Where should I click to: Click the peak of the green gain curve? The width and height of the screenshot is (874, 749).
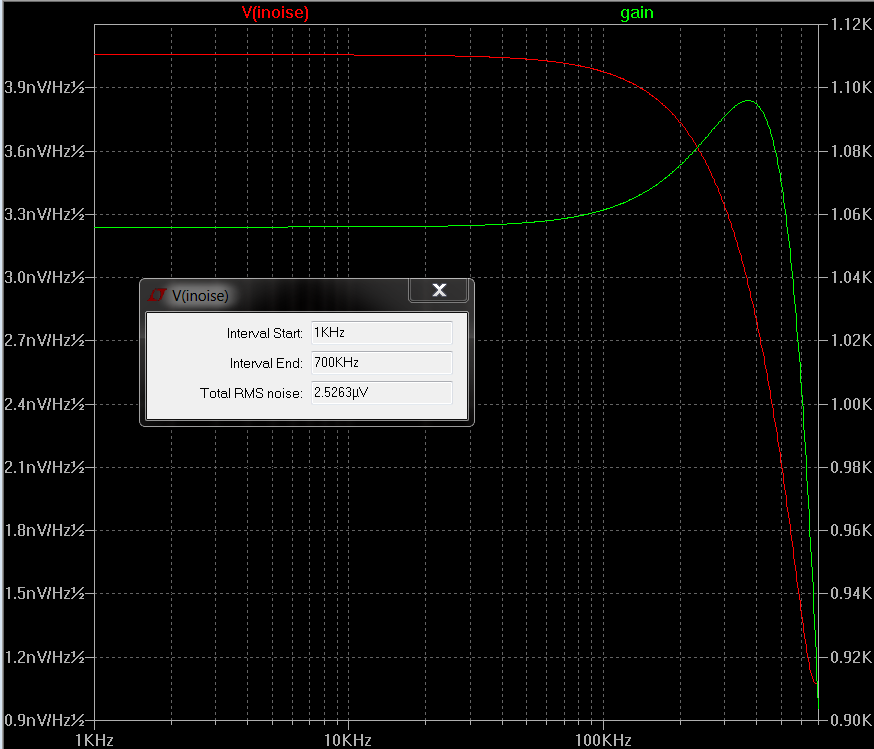(x=748, y=101)
